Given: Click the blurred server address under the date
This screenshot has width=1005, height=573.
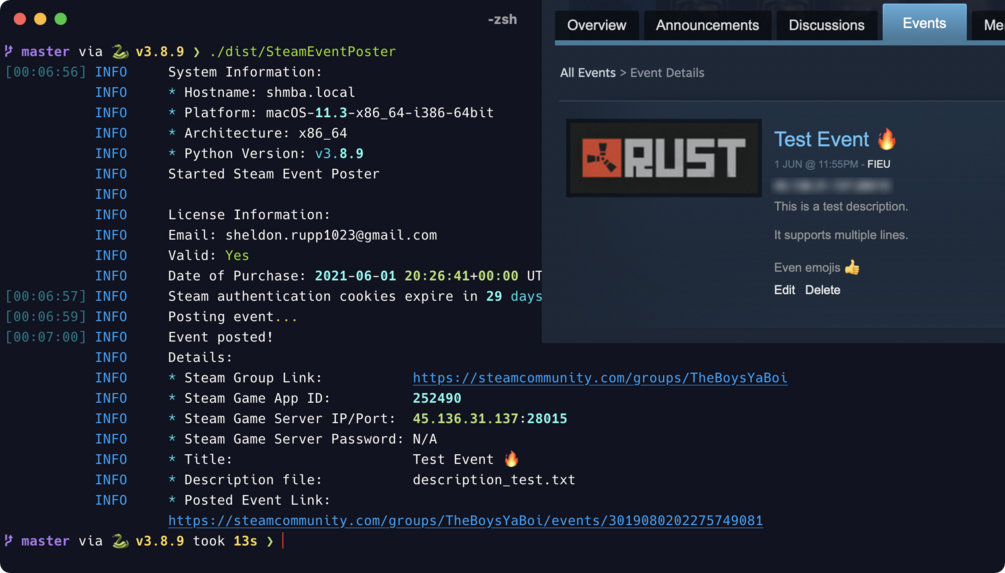Looking at the screenshot, I should 832,186.
